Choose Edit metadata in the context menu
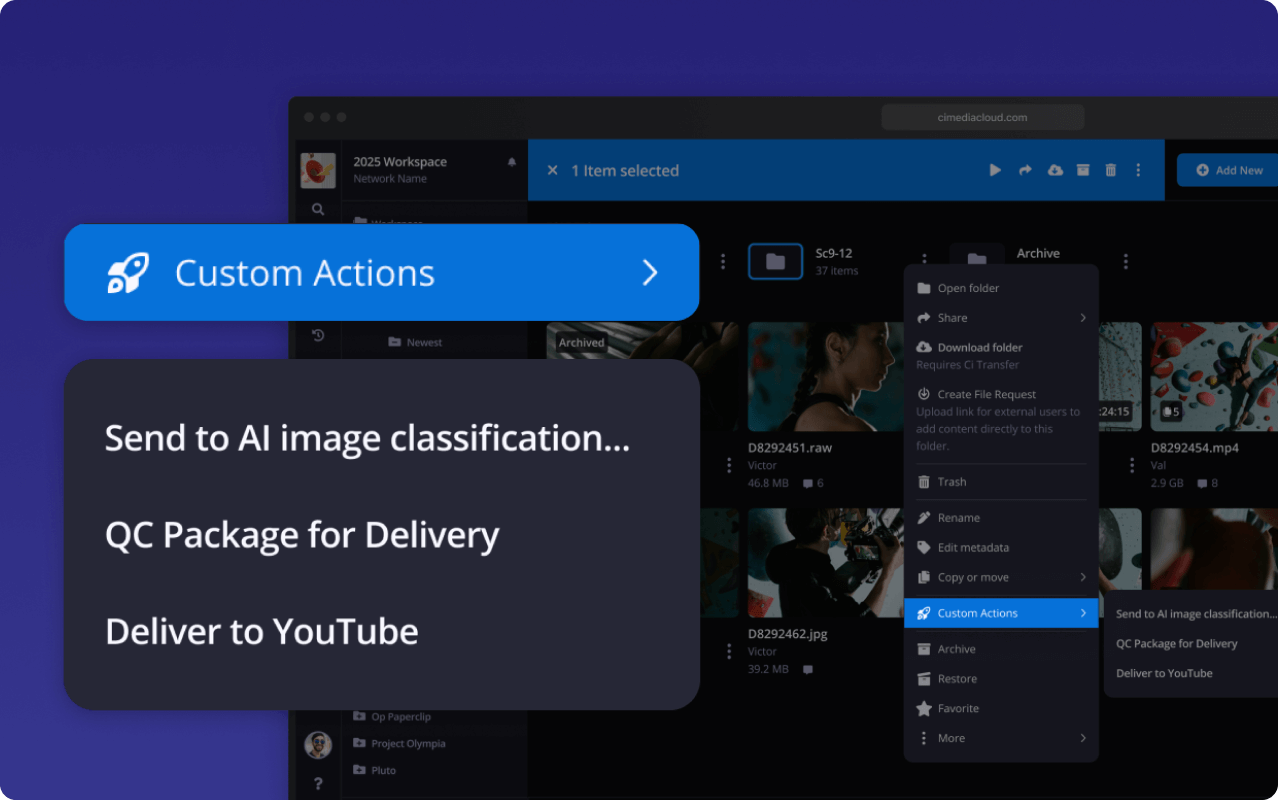1278x800 pixels. (972, 548)
